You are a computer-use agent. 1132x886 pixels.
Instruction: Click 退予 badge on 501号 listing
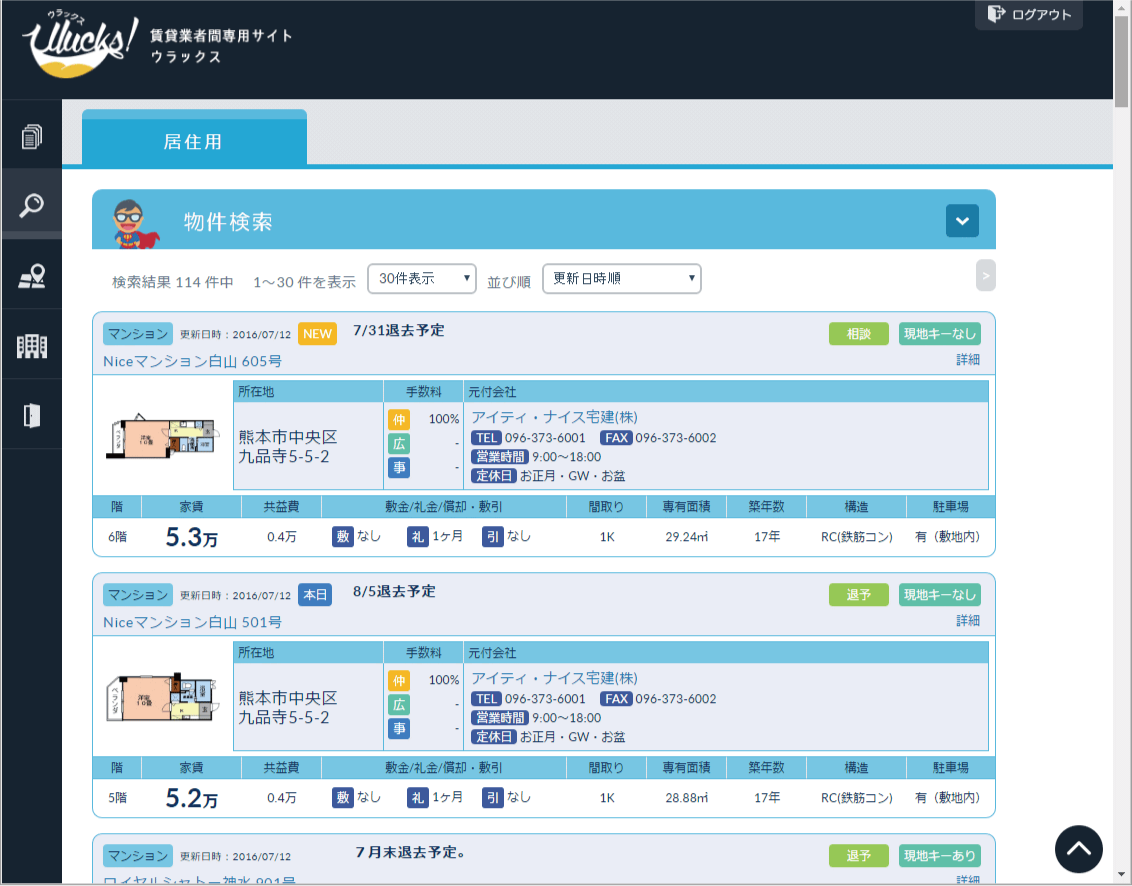[x=858, y=594]
